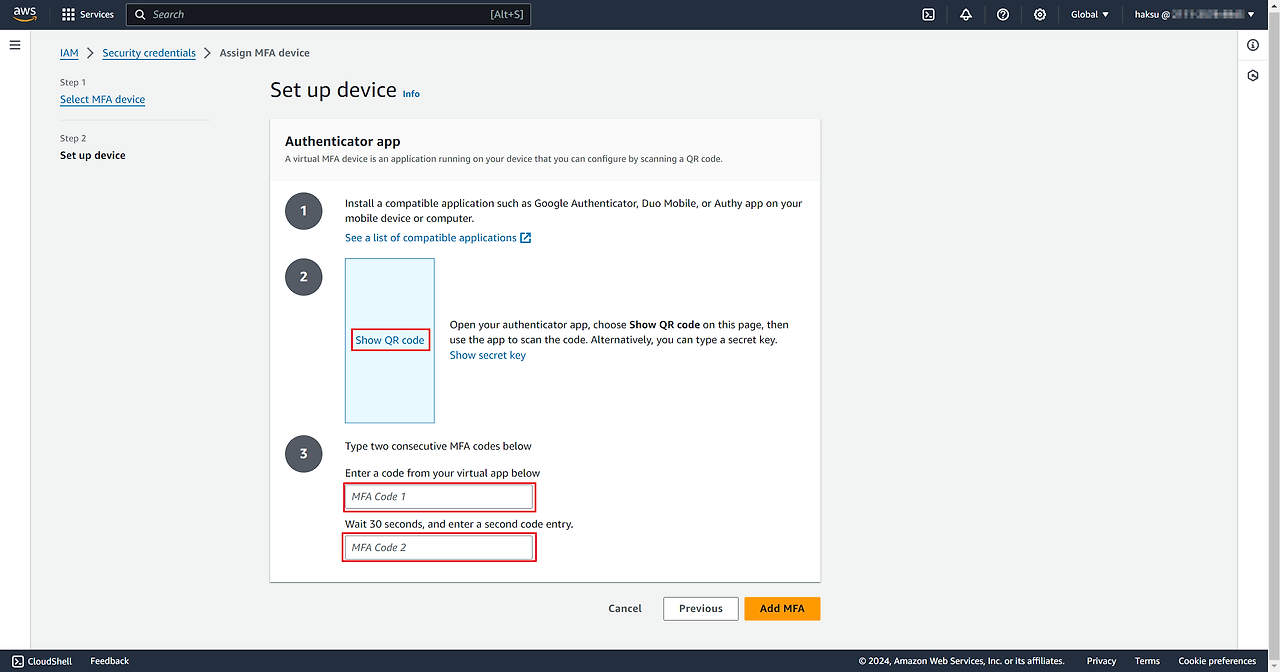1280x672 pixels.
Task: Return to Select MFA device step
Action: point(102,99)
